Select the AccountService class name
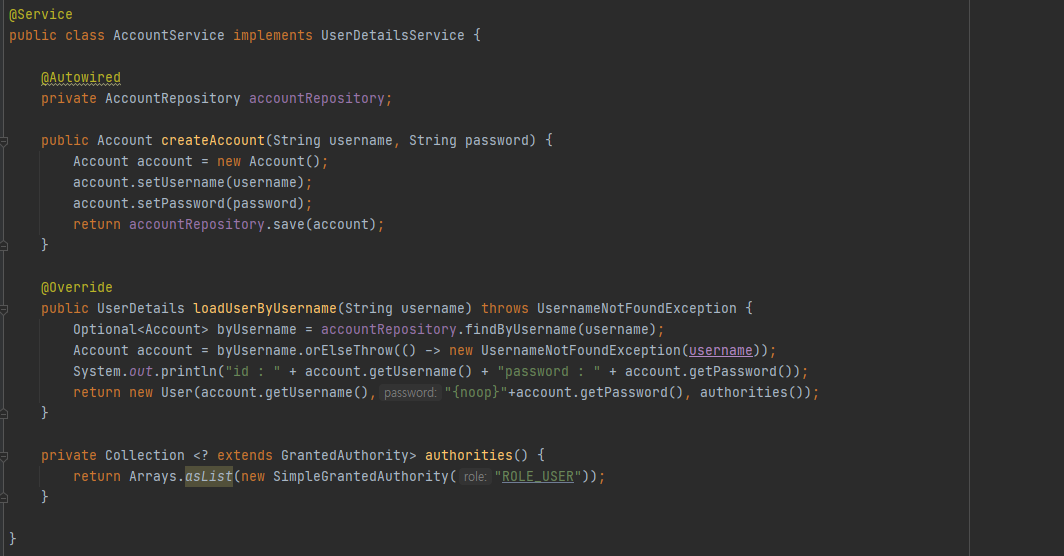 tap(168, 35)
